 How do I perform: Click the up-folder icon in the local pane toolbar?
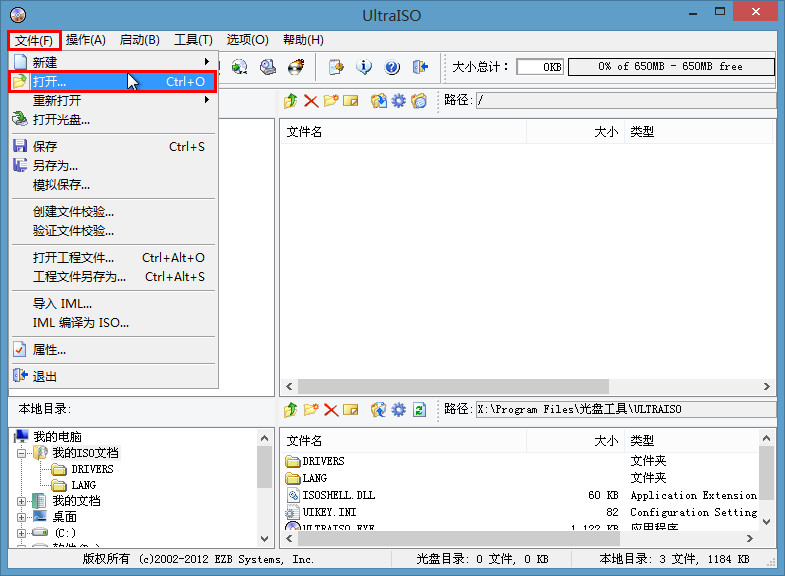290,410
